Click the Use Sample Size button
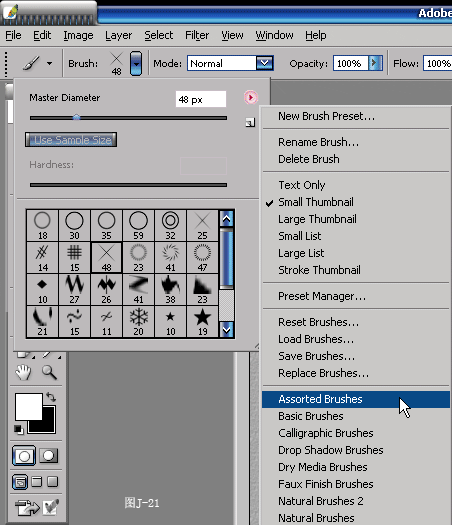Screen dimensions: 452x525 (x=71, y=140)
